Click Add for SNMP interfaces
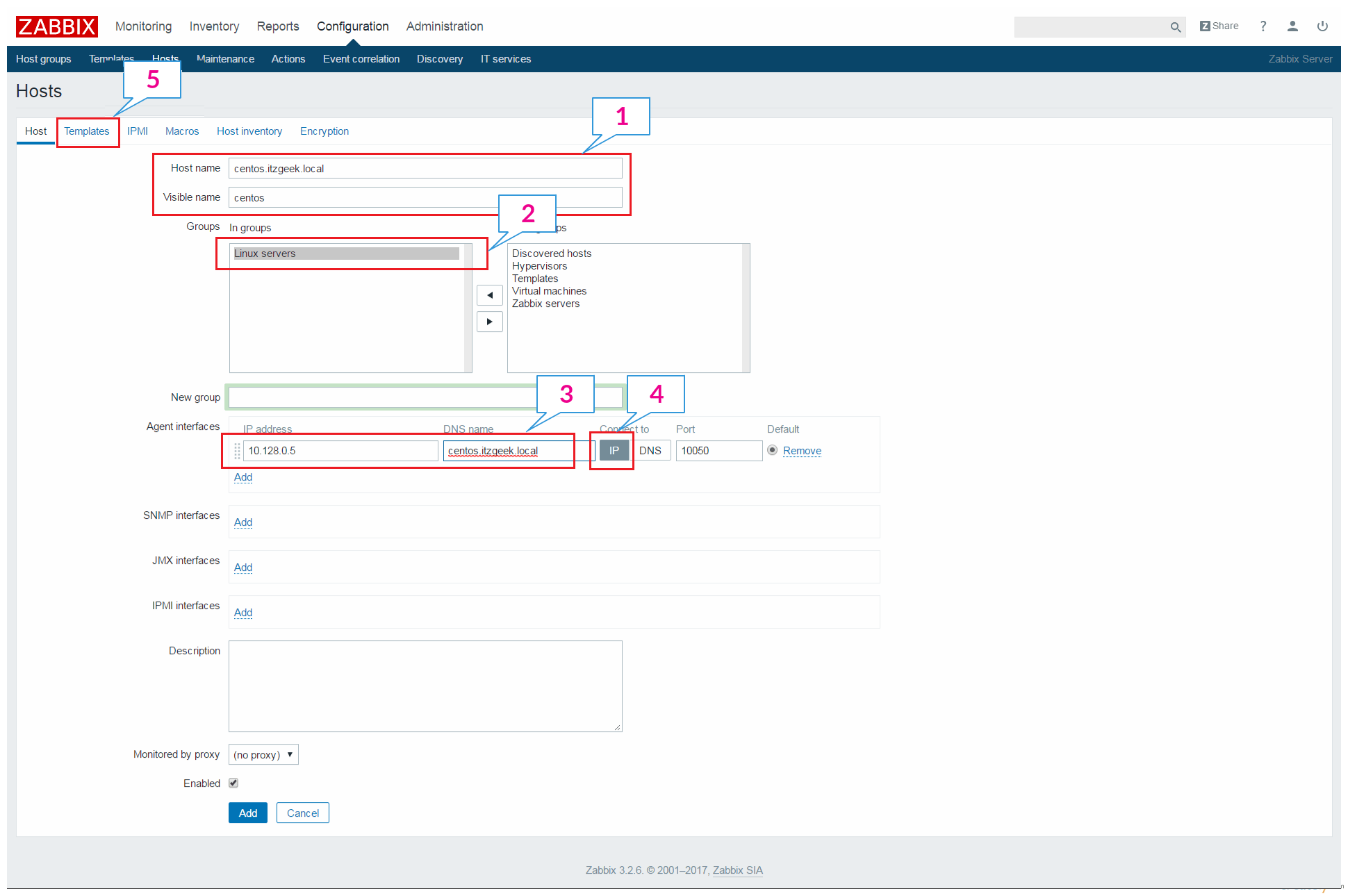This screenshot has height=896, width=1348. 243,522
